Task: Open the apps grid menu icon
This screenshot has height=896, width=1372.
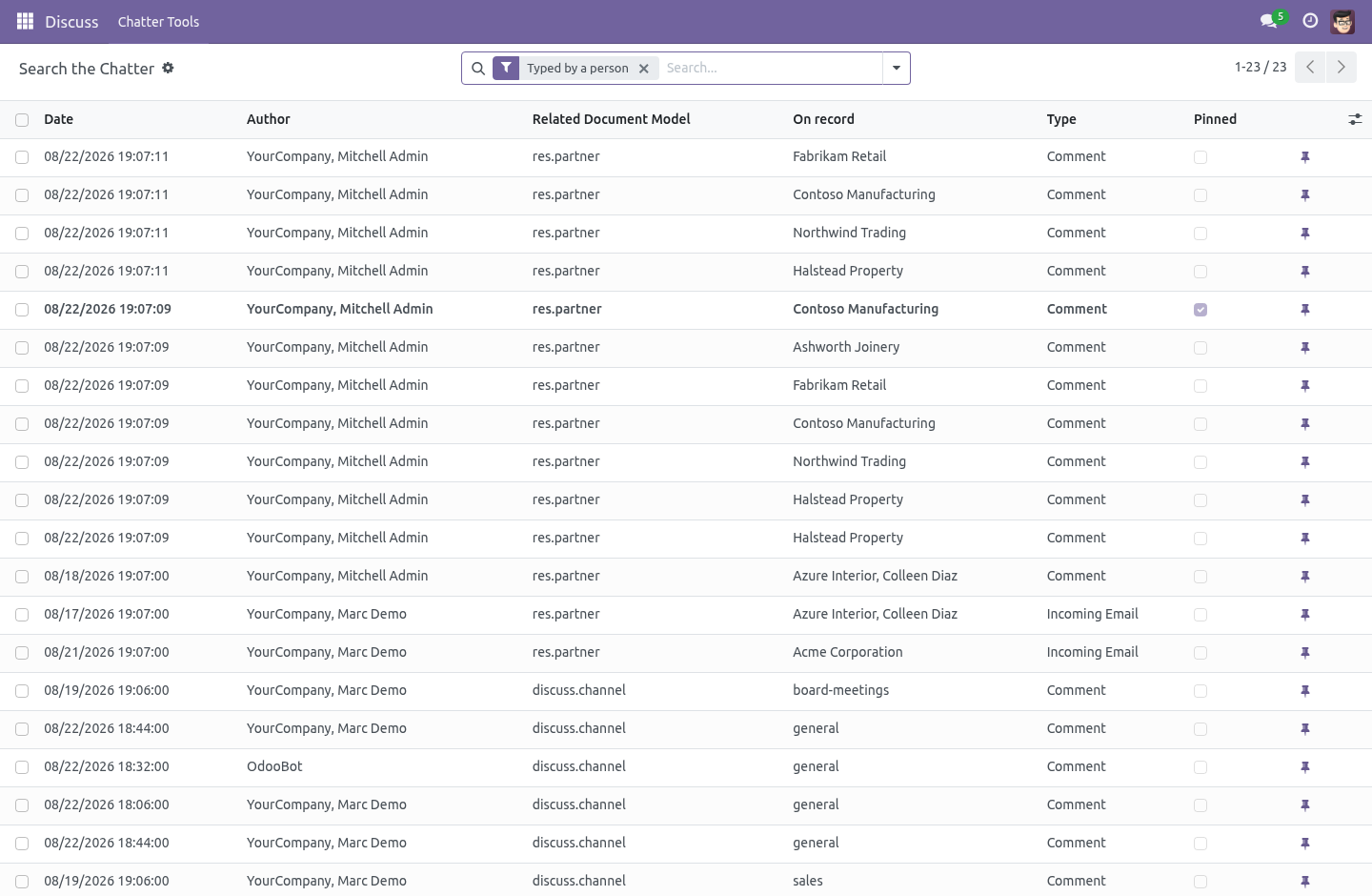Action: pos(26,21)
